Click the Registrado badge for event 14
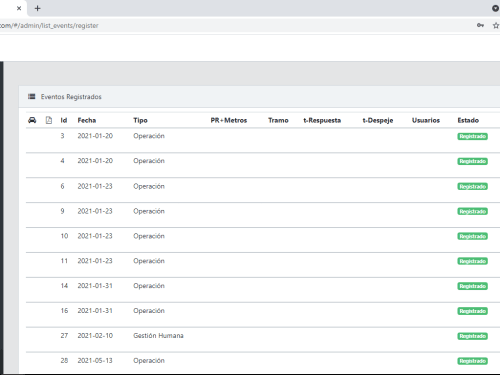Screen dimensions: 500x375 pyautogui.click(x=472, y=286)
